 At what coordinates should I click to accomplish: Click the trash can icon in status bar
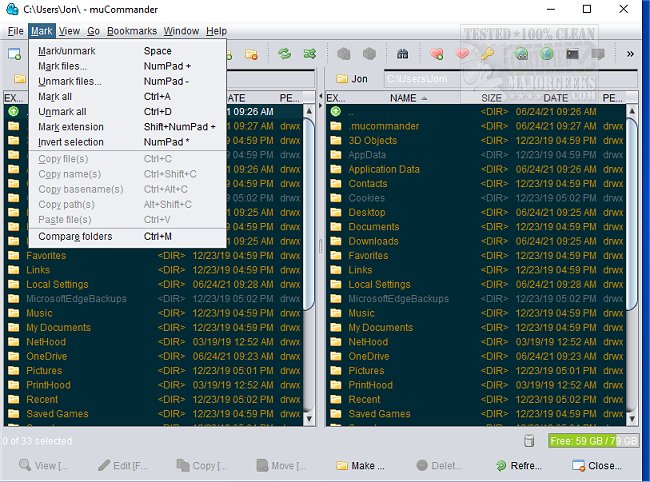[529, 441]
